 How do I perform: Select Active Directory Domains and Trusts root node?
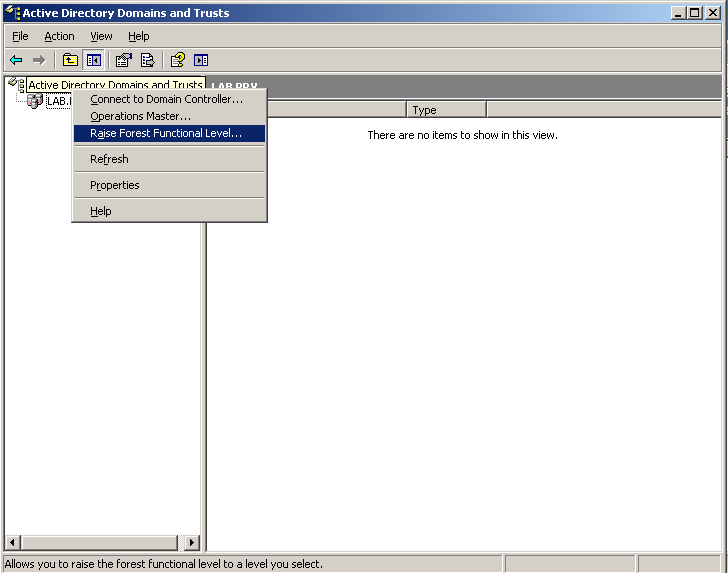(114, 86)
